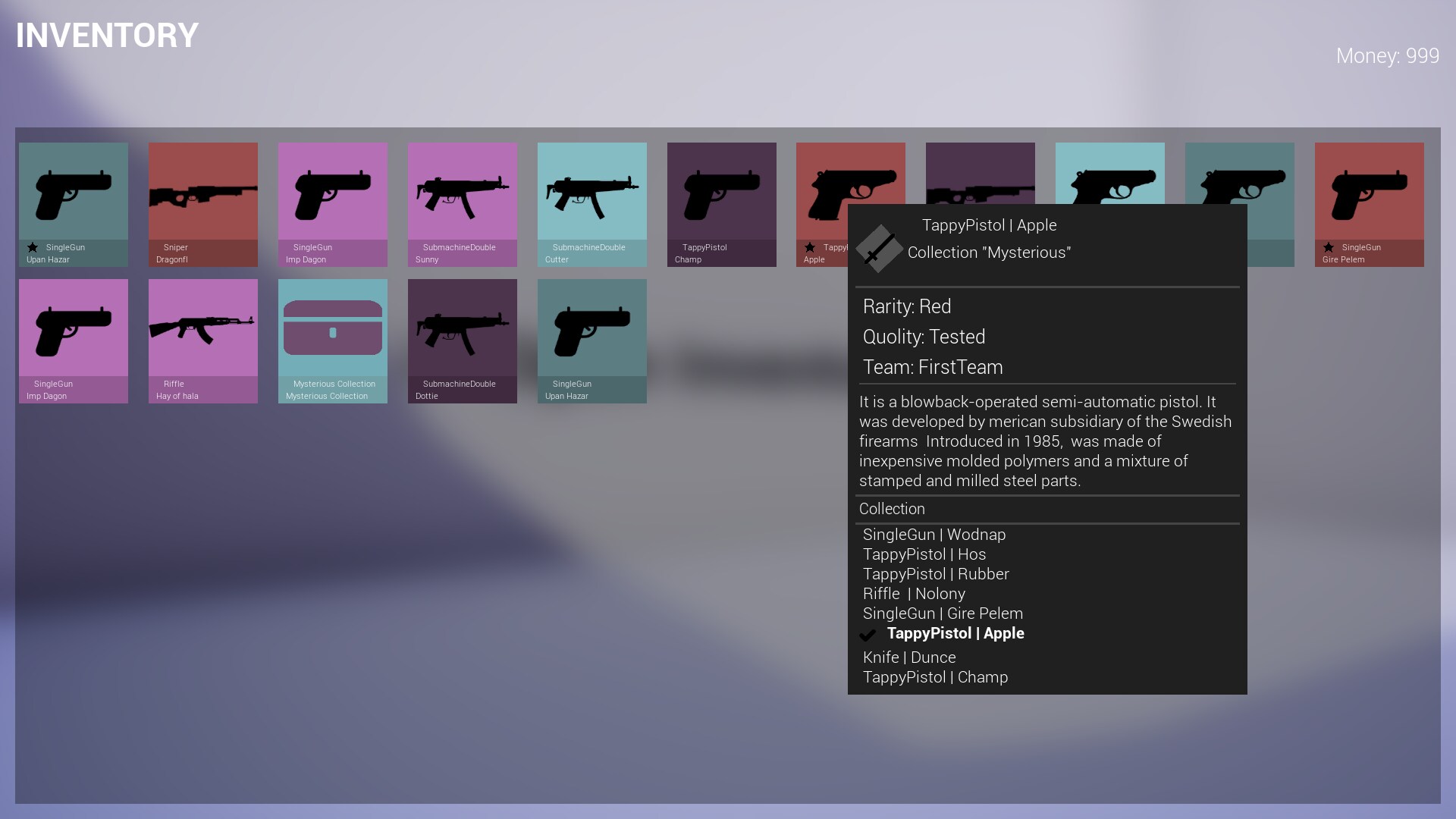The height and width of the screenshot is (819, 1456).
Task: Select the Sniper Dragonfl rifle icon
Action: tap(202, 193)
